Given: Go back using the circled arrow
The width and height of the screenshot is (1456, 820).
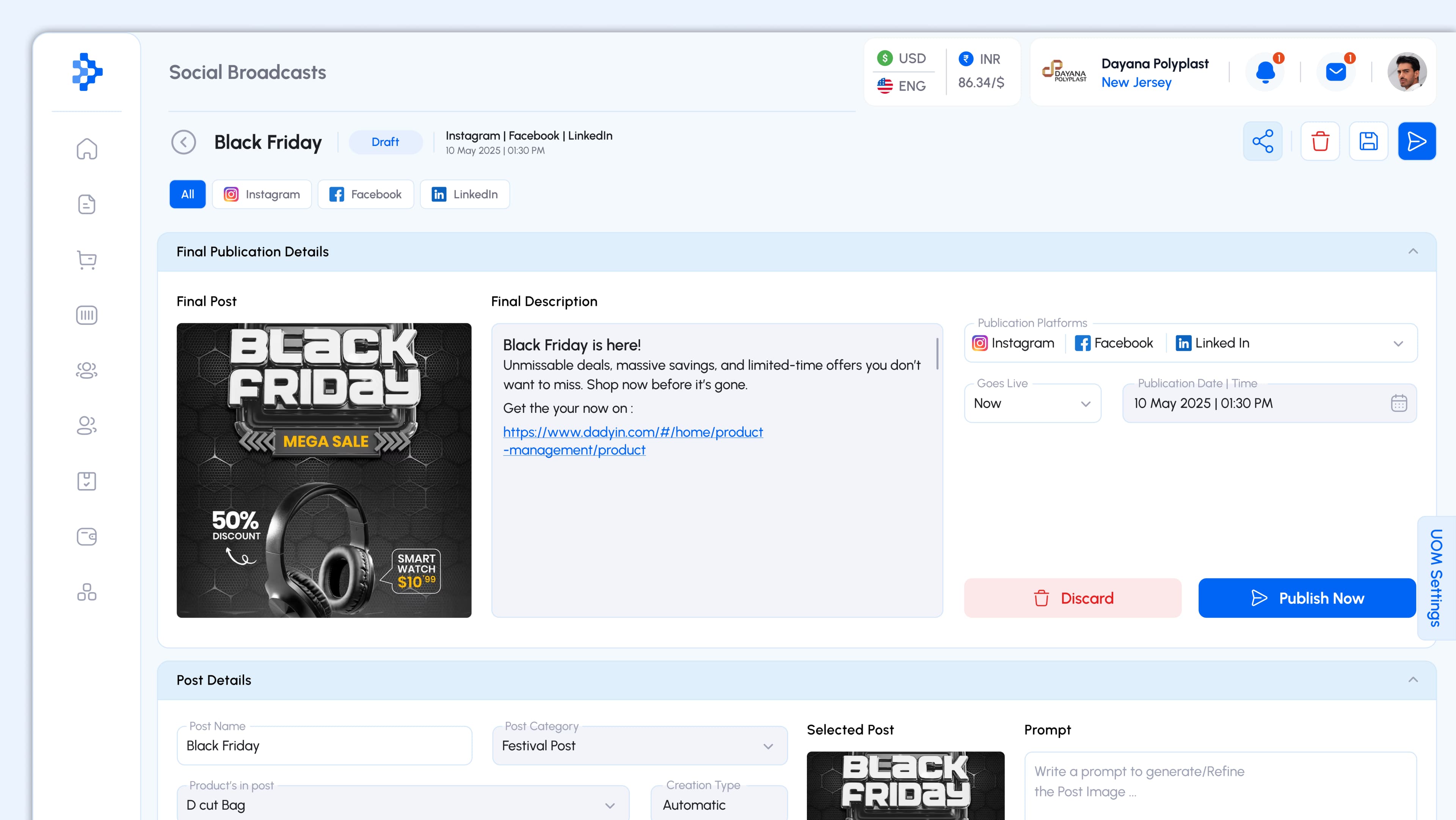Looking at the screenshot, I should (x=184, y=142).
